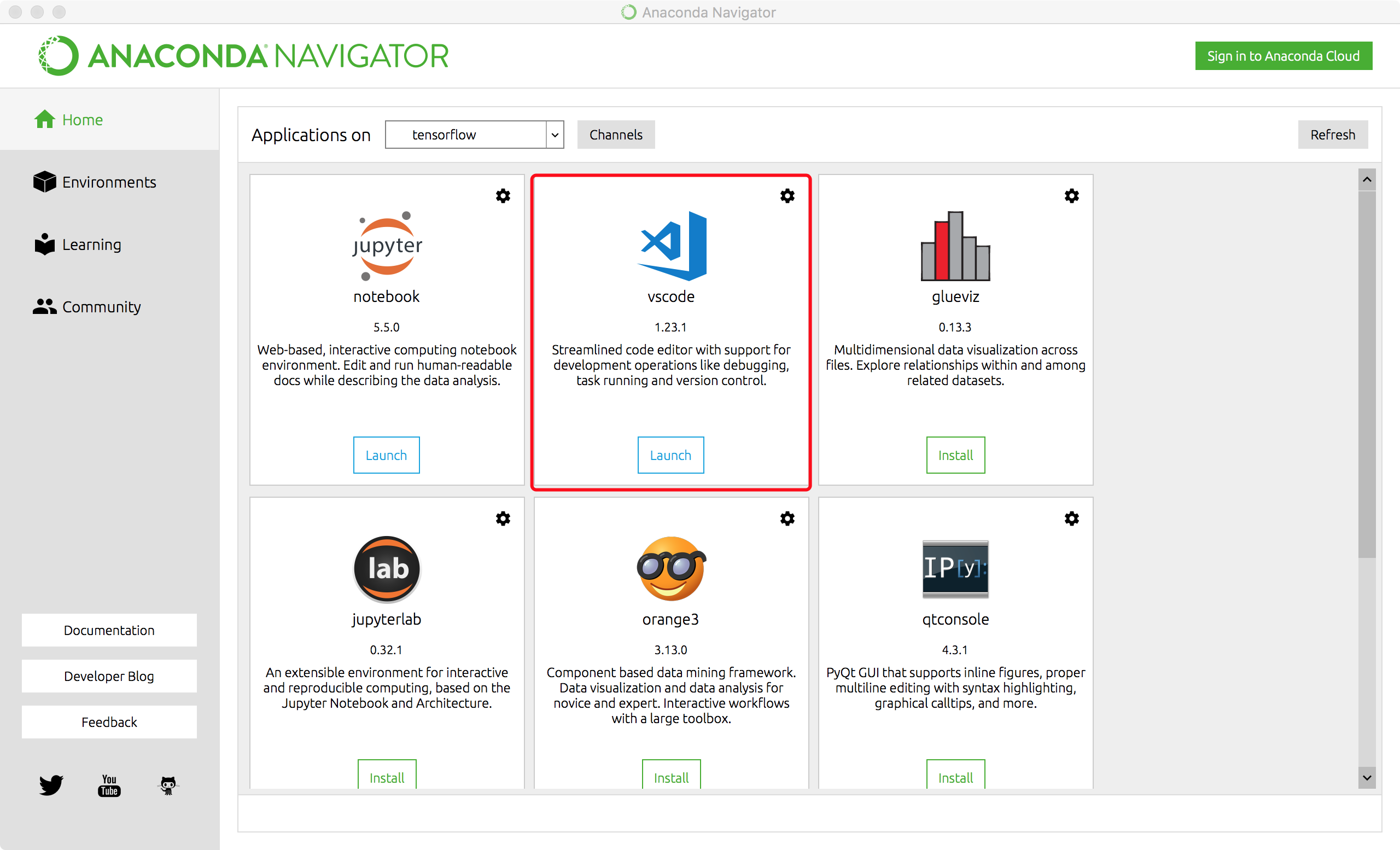Screen dimensions: 1400x850
Task: Open the GitHub octocat icon
Action: (x=167, y=785)
